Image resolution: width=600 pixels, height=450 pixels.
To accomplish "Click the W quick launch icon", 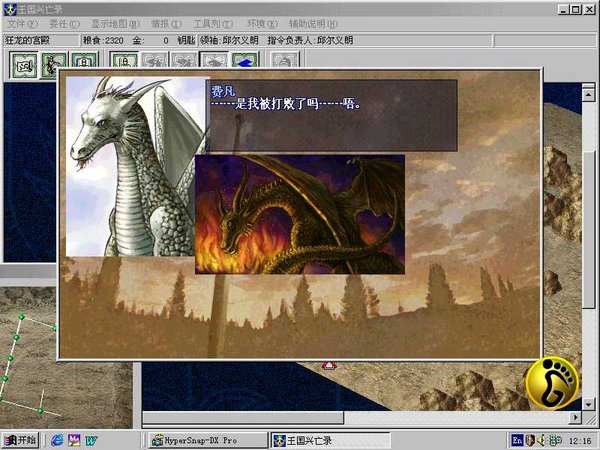I will tap(91, 440).
